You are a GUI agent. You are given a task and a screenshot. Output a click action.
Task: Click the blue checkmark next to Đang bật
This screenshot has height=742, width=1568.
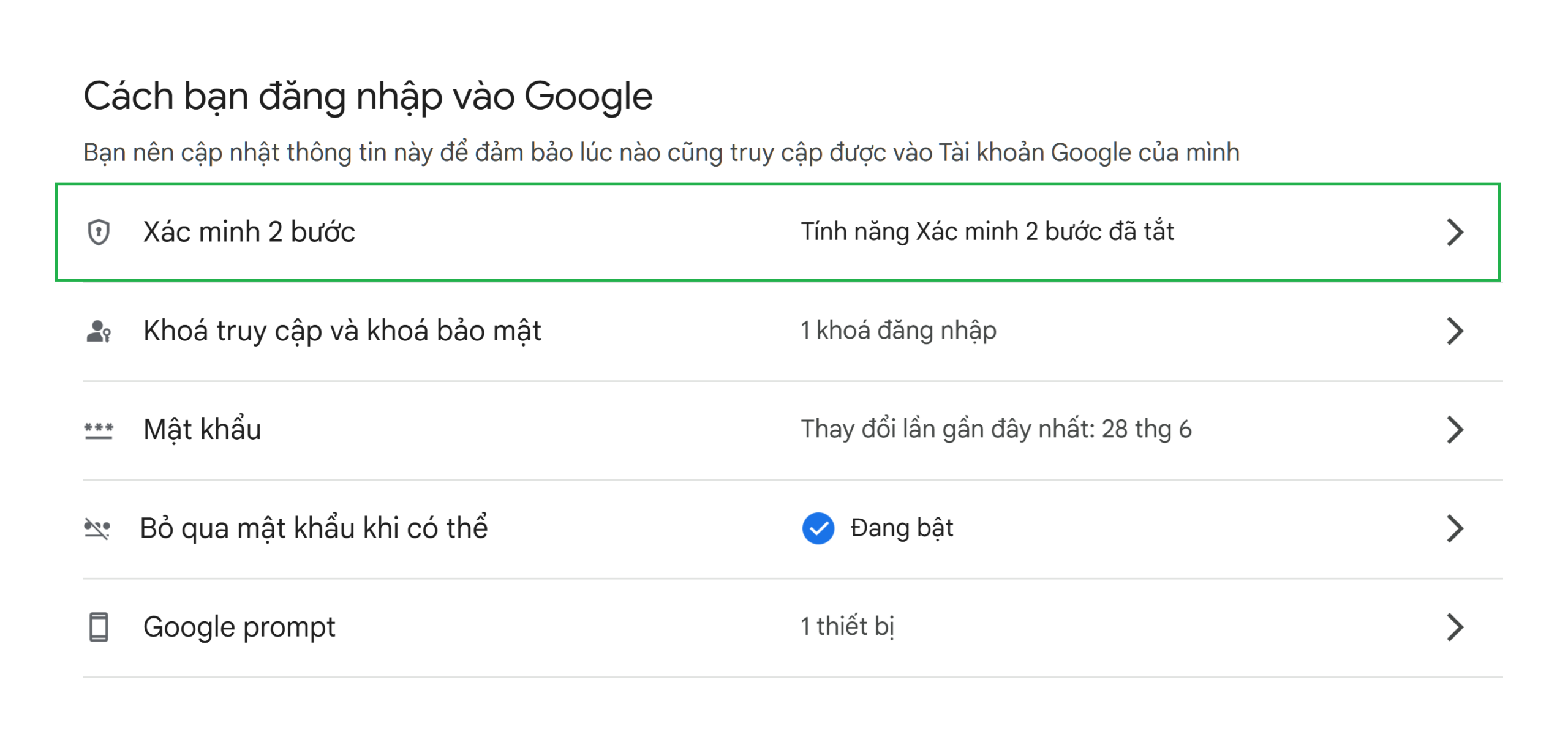pos(818,528)
